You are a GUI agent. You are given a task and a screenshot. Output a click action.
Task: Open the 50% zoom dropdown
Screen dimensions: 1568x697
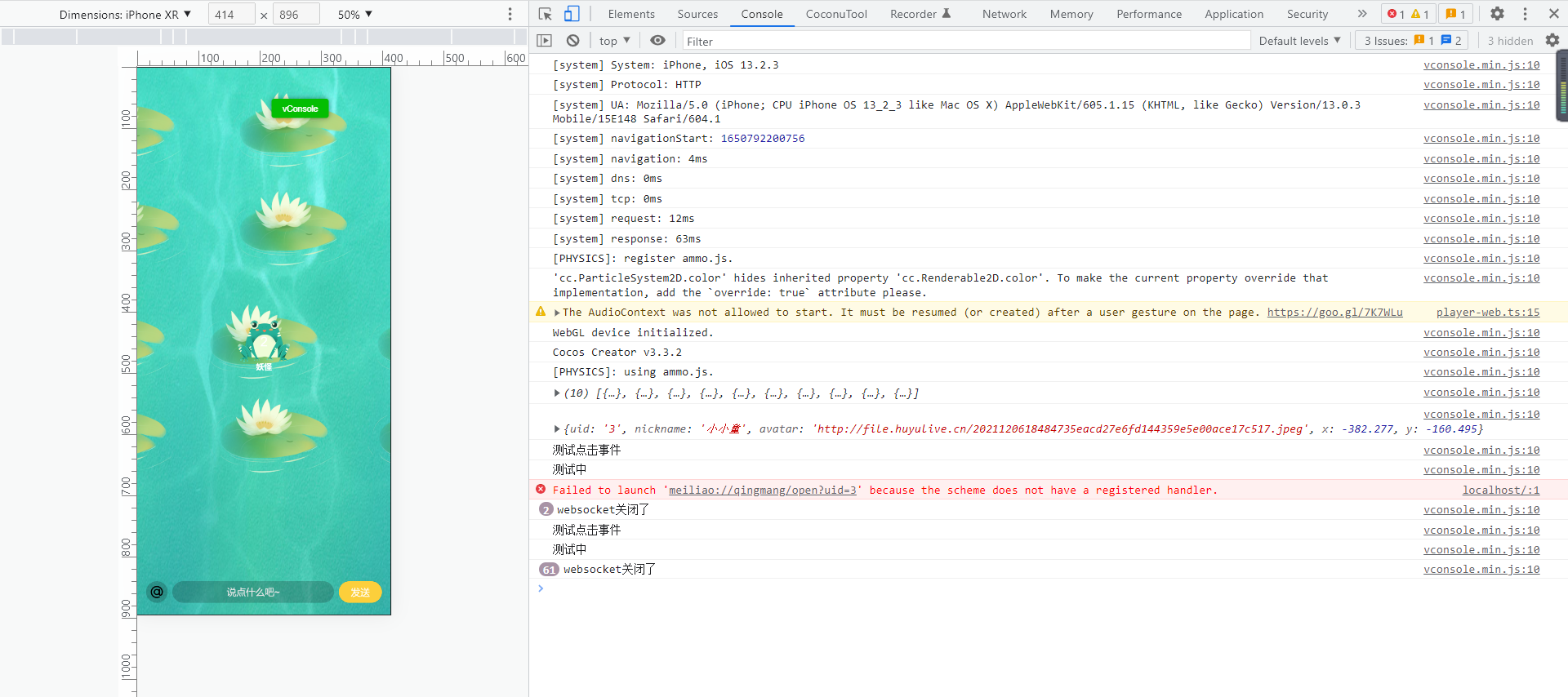[x=355, y=15]
